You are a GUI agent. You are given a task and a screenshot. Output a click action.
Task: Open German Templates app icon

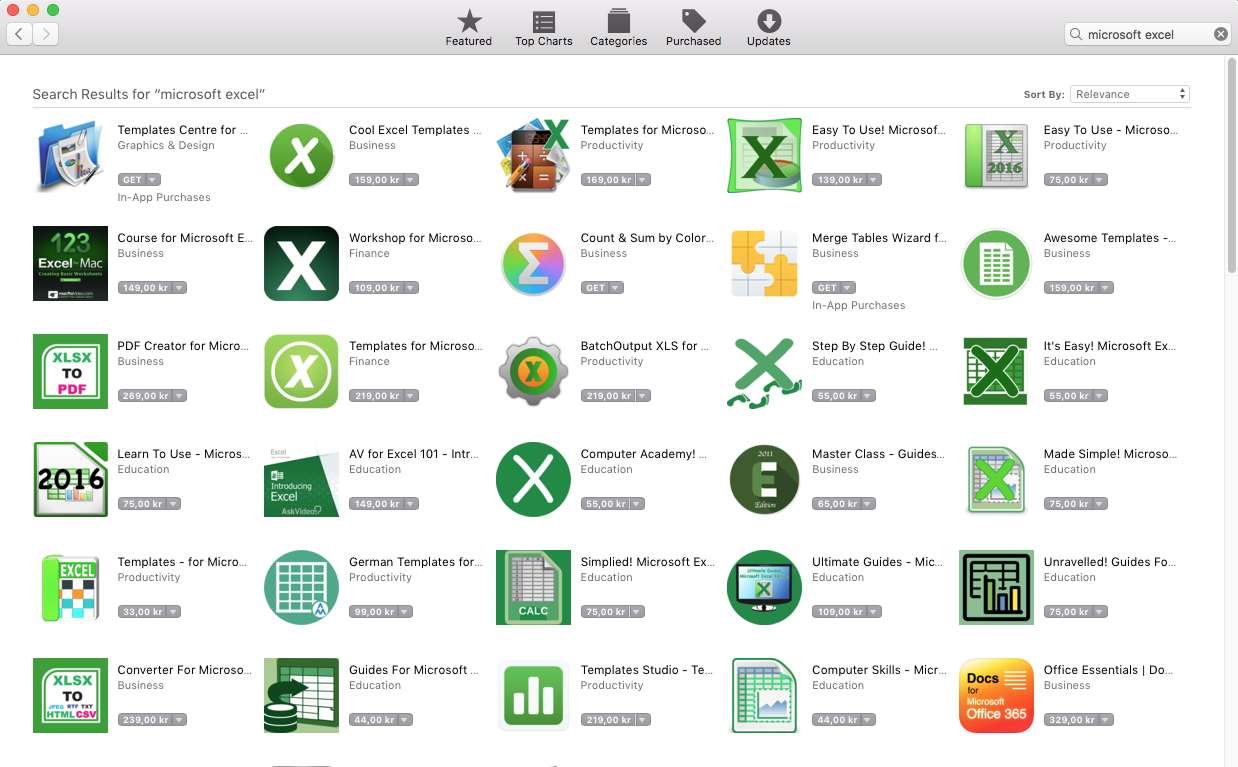tap(301, 588)
